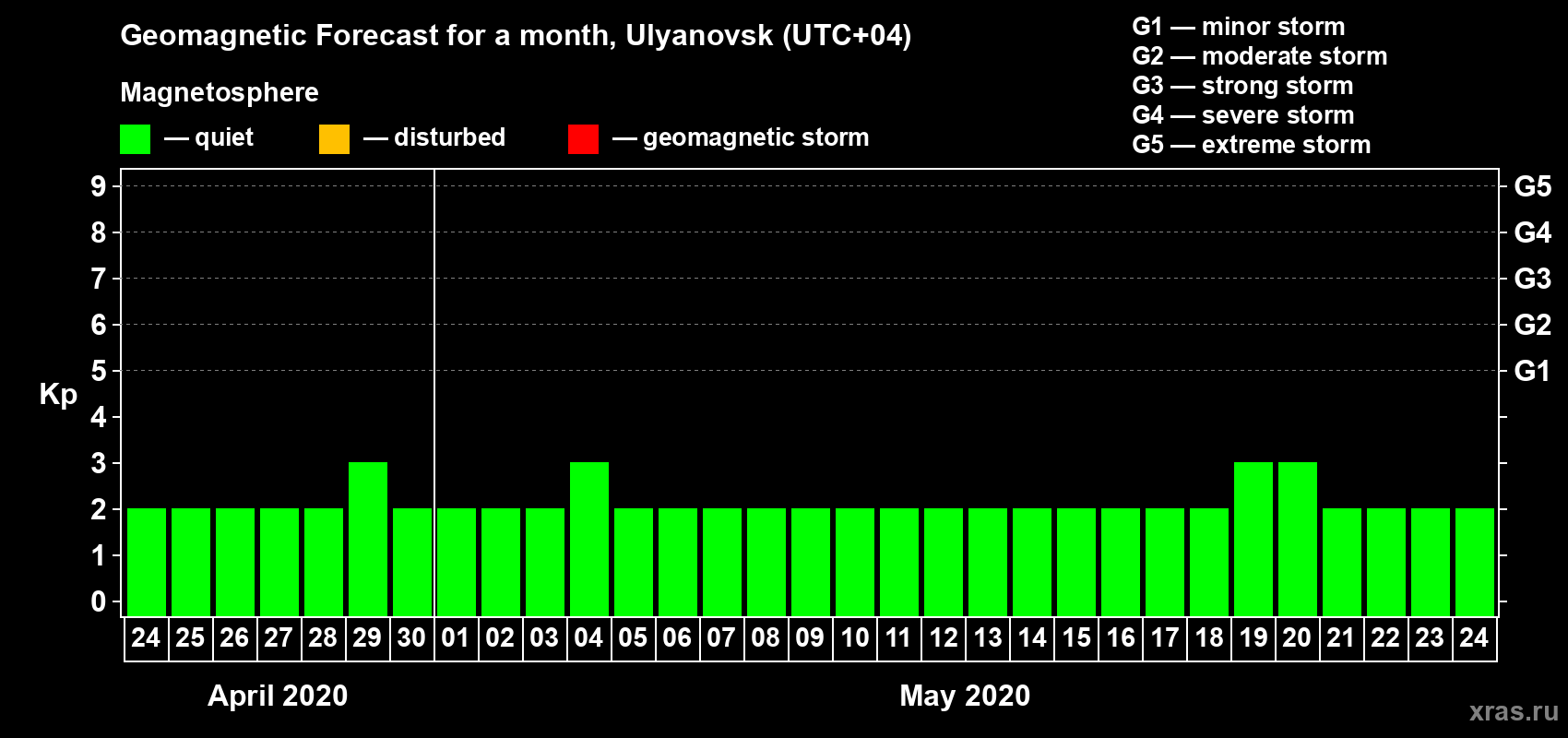The width and height of the screenshot is (1568, 738).
Task: Click the date label 30 on the axis
Action: 411,637
